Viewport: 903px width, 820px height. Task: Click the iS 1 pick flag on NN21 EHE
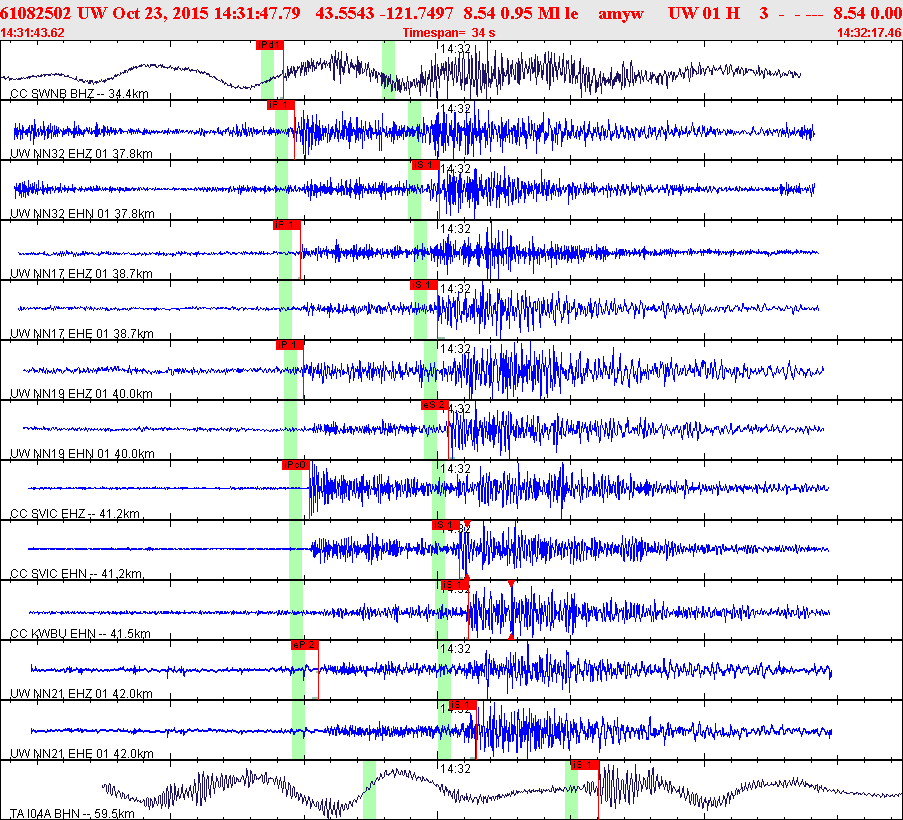(462, 705)
